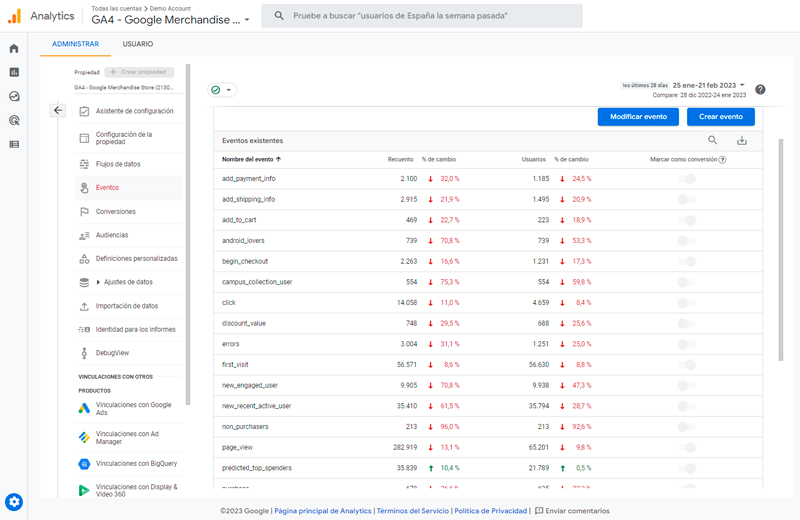Switch to the USUARIO tab

tap(138, 44)
